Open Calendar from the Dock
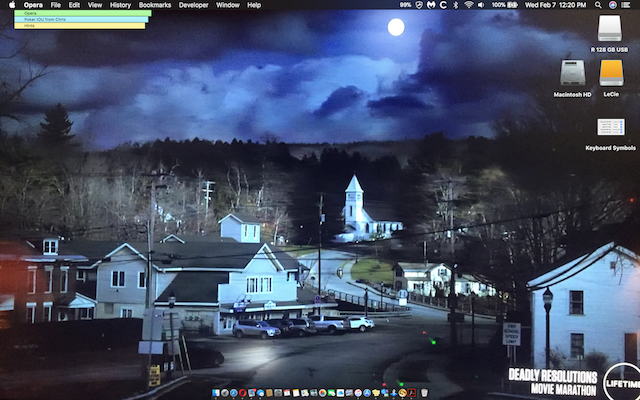The image size is (640, 400). (287, 393)
